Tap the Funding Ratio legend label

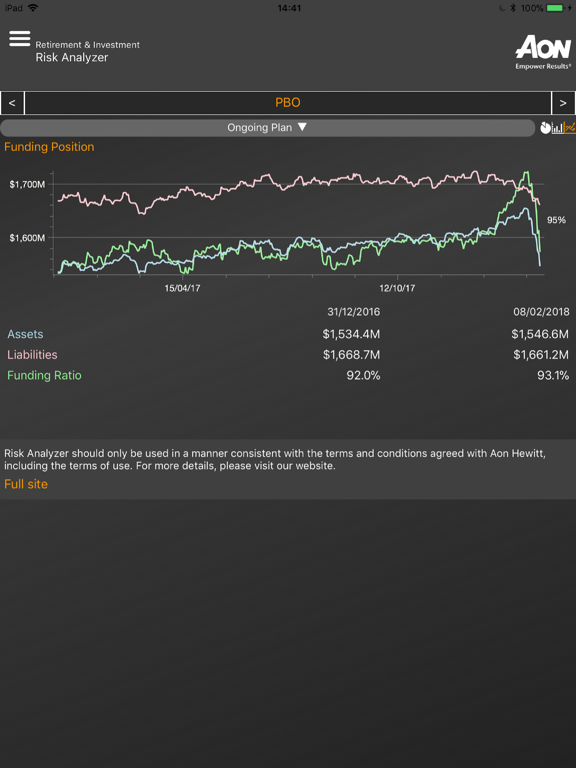[44, 375]
